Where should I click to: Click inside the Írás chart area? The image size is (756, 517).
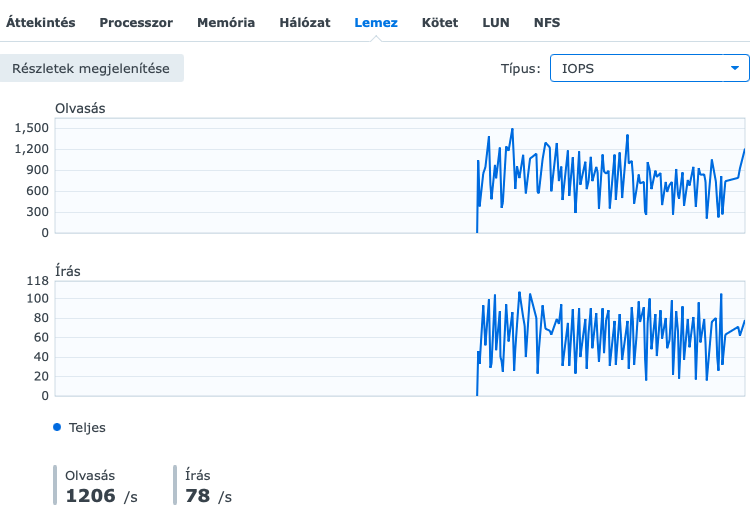click(x=400, y=339)
